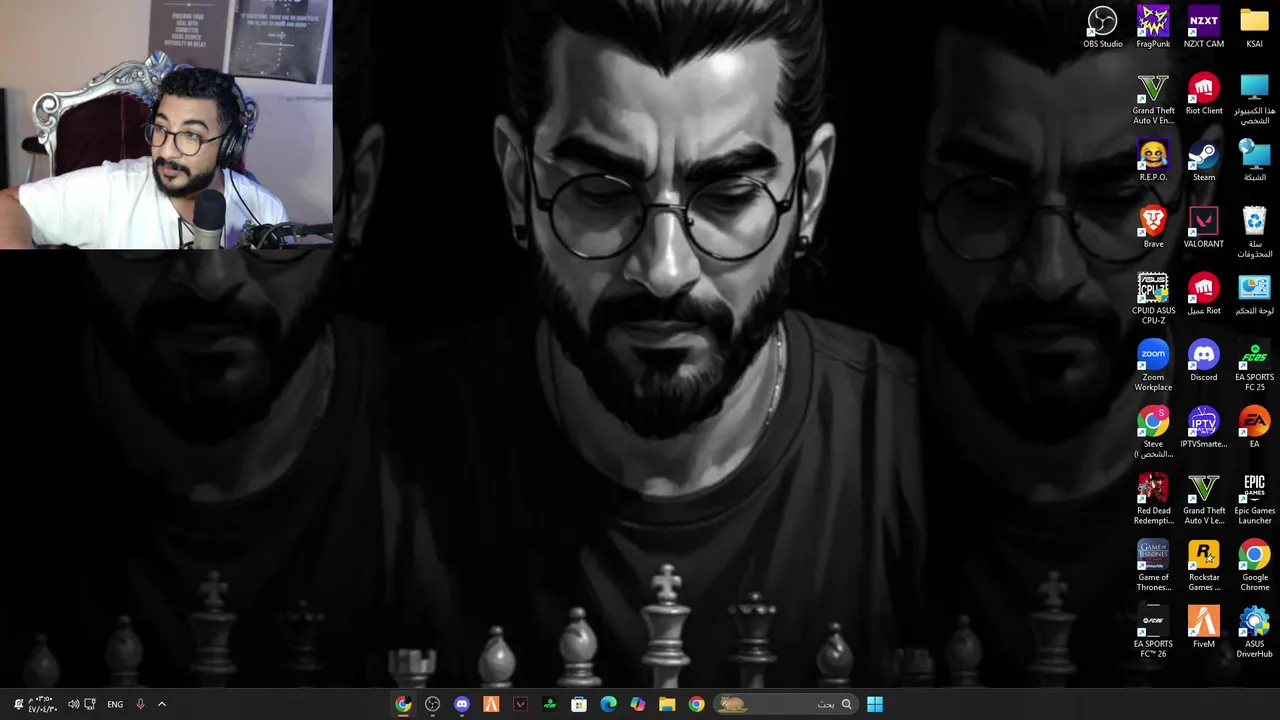Open Microsoft Store from the taskbar
This screenshot has height=720, width=1280.
coord(579,704)
